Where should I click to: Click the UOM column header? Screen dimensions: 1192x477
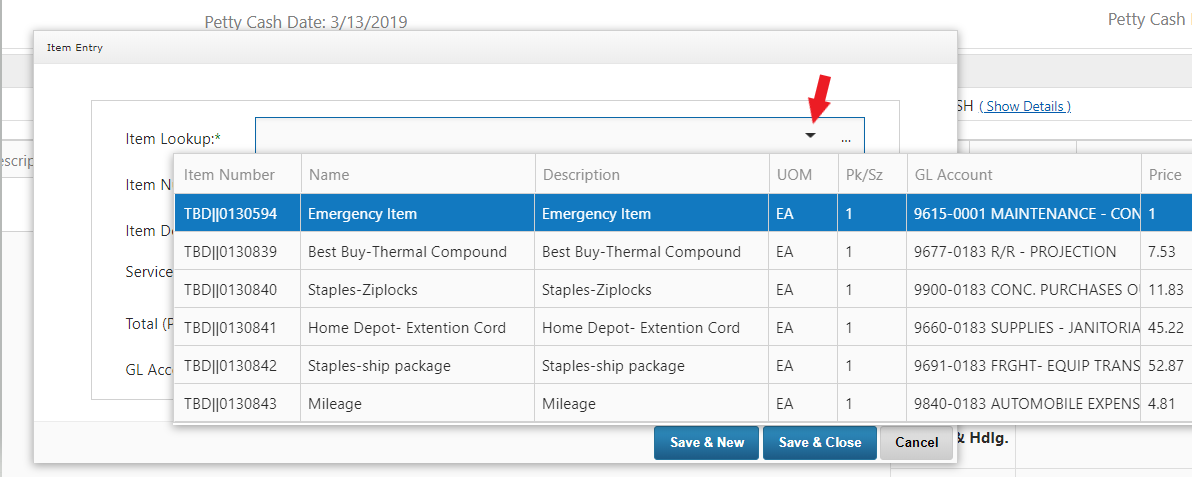click(794, 174)
